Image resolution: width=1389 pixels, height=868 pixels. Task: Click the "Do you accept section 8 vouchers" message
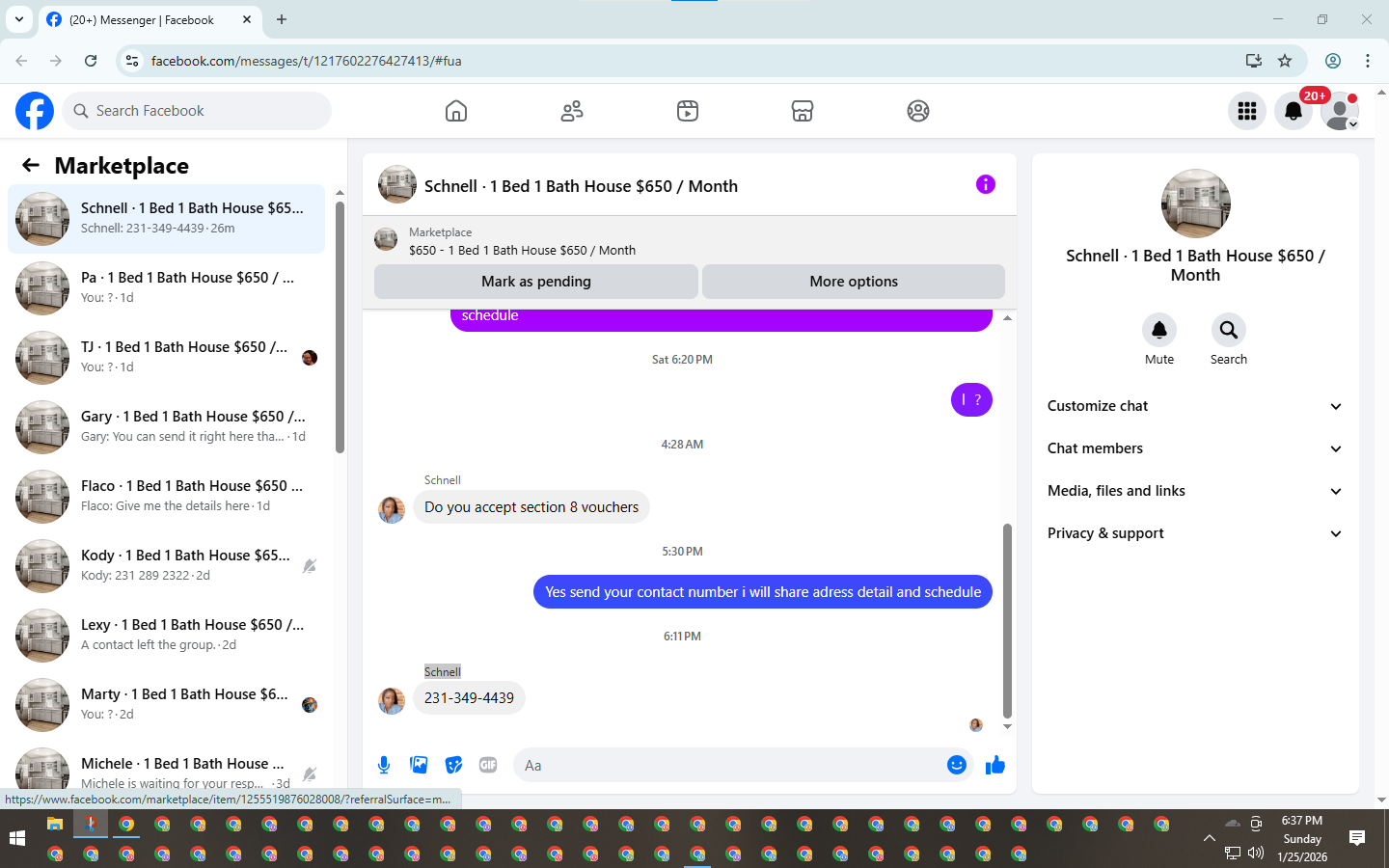point(531,507)
